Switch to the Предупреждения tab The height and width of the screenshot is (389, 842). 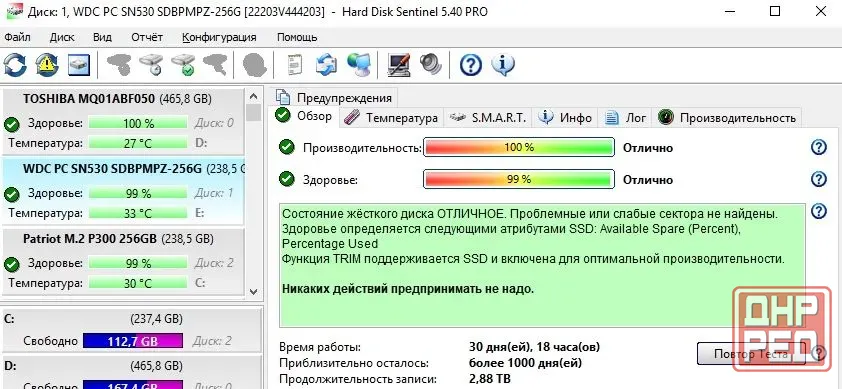pos(333,97)
